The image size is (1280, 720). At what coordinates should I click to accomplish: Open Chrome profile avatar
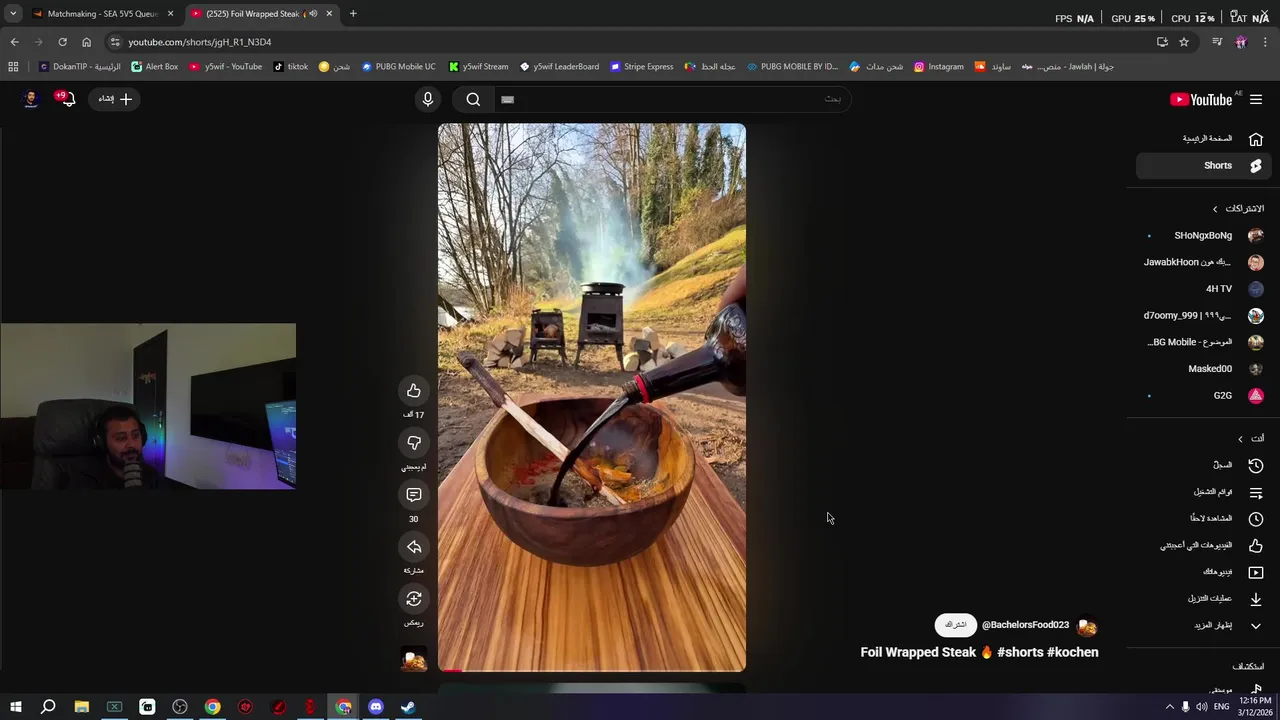1241,42
